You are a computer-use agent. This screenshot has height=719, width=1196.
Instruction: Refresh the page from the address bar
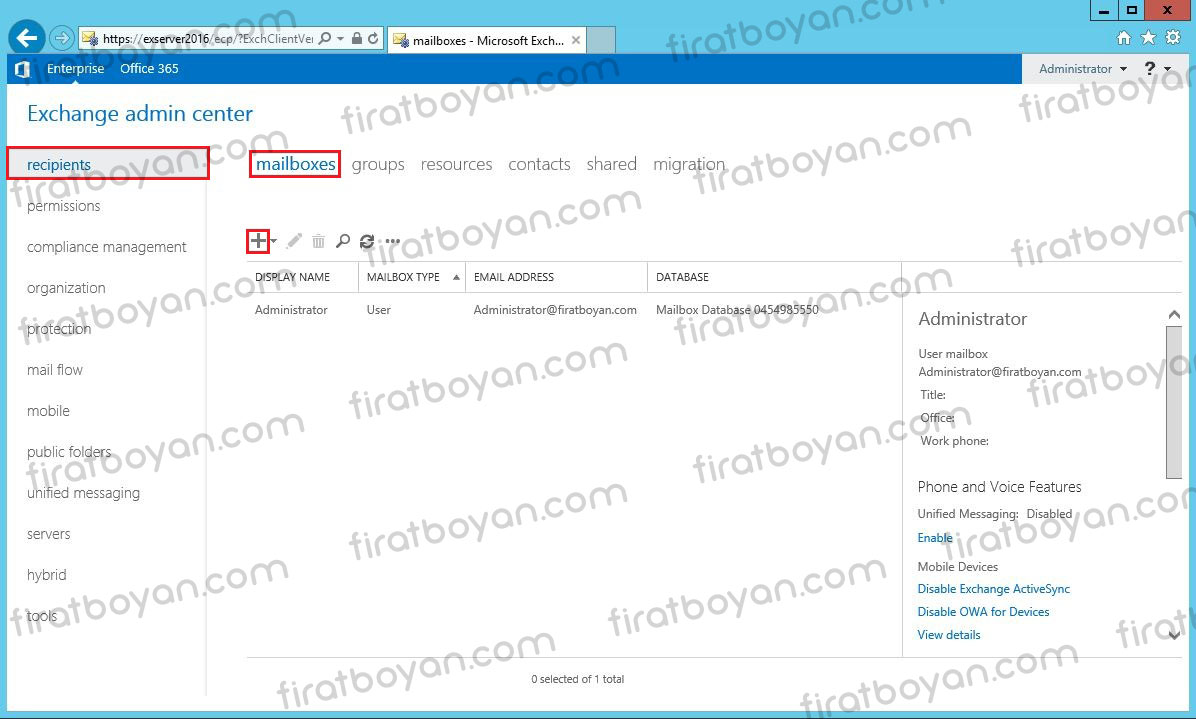tap(373, 38)
